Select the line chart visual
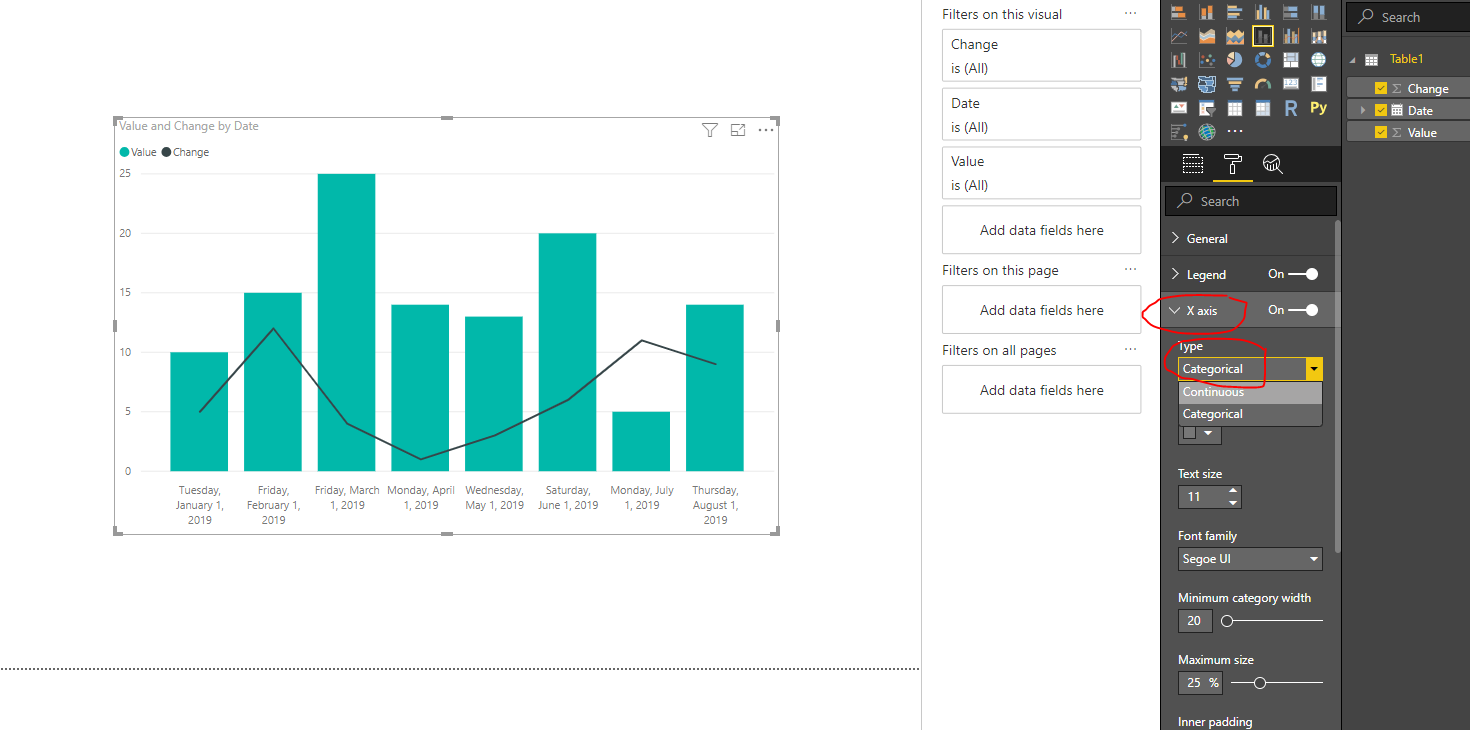Image resolution: width=1470 pixels, height=730 pixels. tap(1179, 36)
